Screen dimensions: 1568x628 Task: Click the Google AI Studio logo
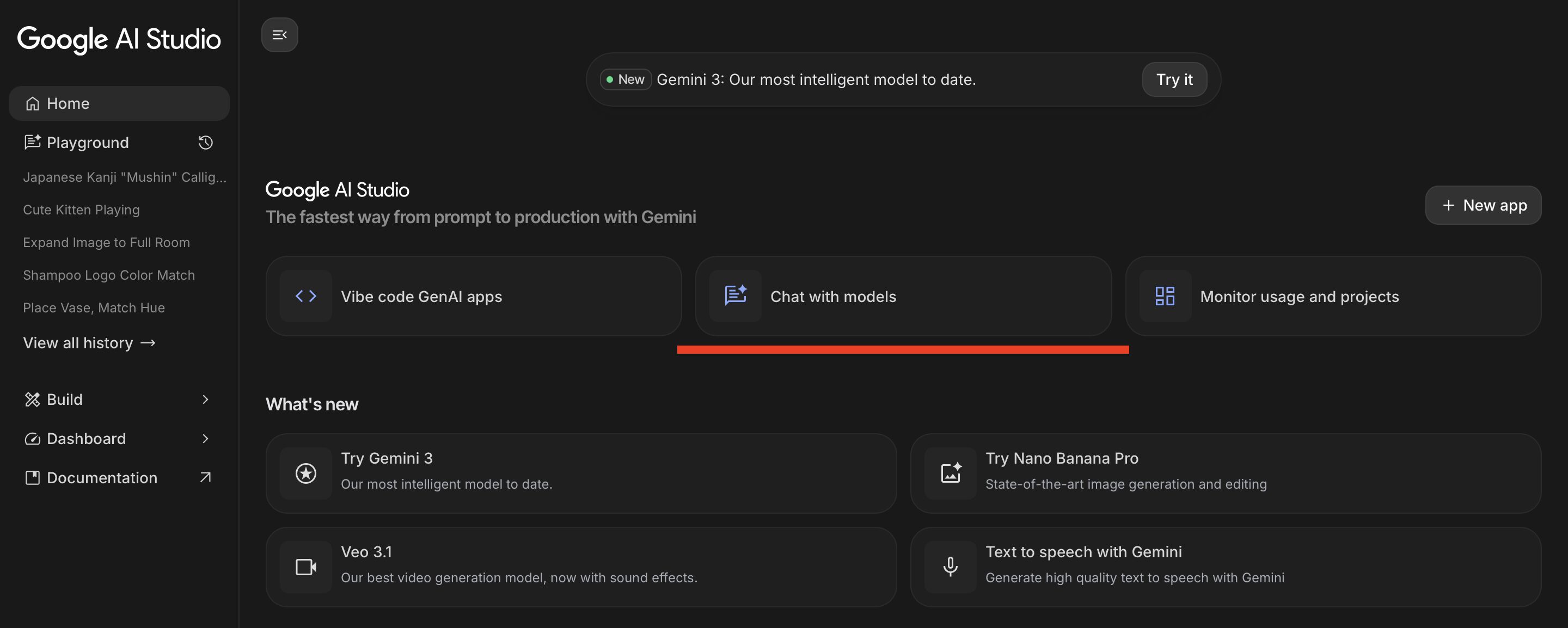[x=119, y=39]
